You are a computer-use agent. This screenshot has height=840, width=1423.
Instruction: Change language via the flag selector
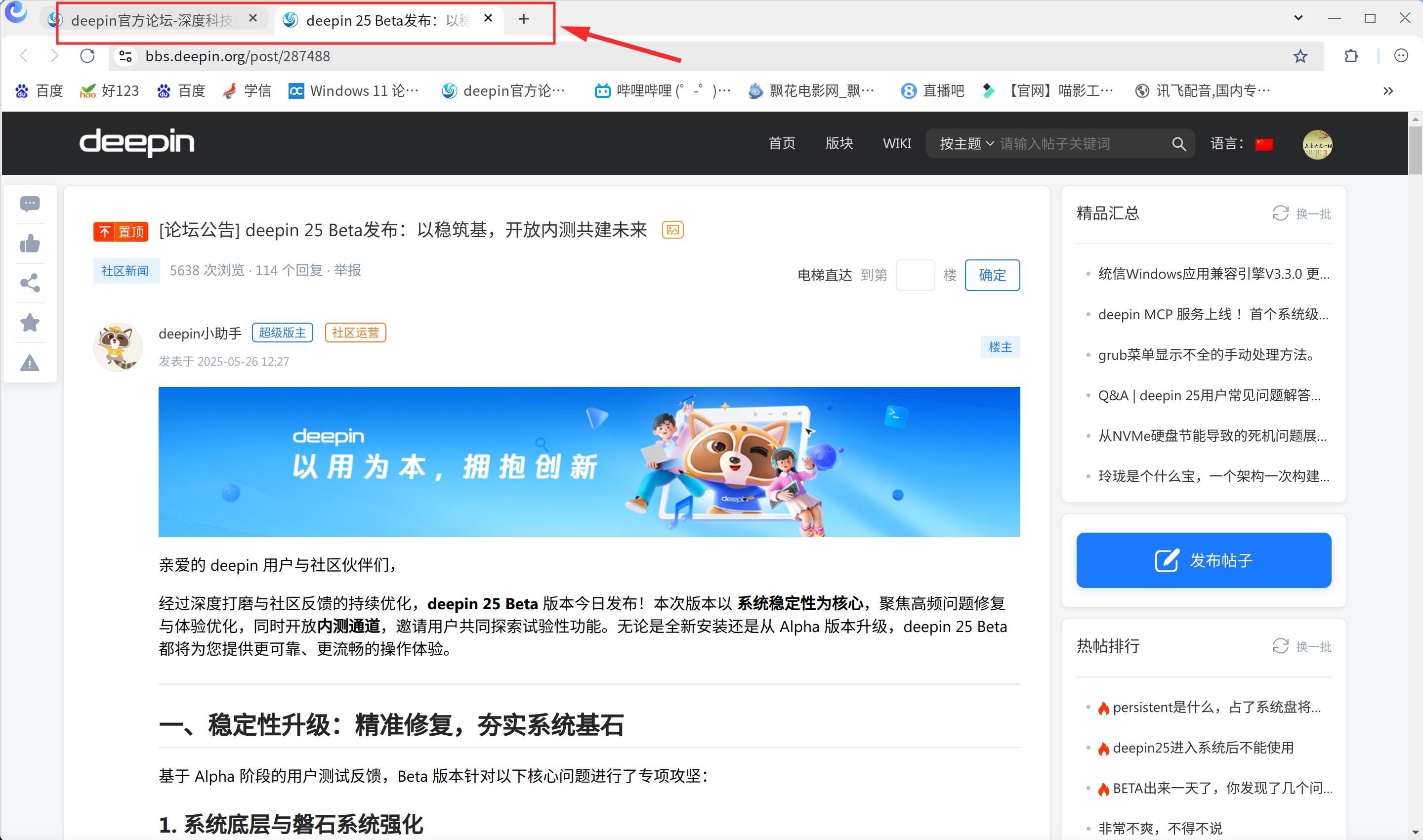coord(1263,144)
